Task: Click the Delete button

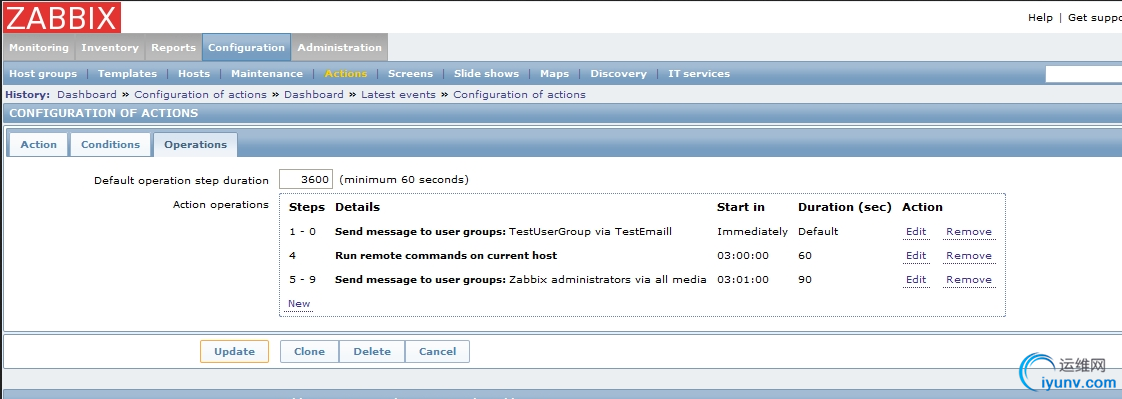Action: tap(372, 351)
